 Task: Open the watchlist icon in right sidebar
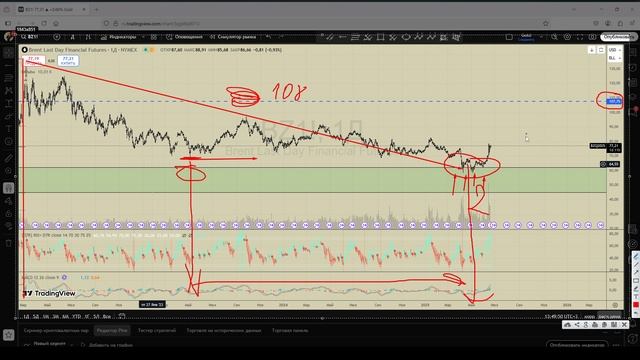633,53
